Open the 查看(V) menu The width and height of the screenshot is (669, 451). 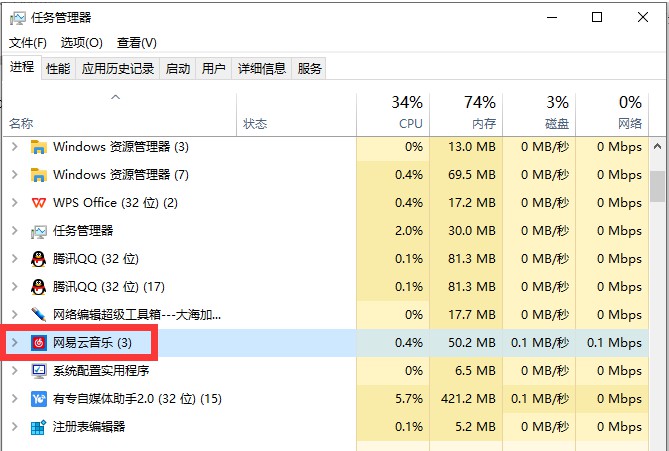[137, 43]
